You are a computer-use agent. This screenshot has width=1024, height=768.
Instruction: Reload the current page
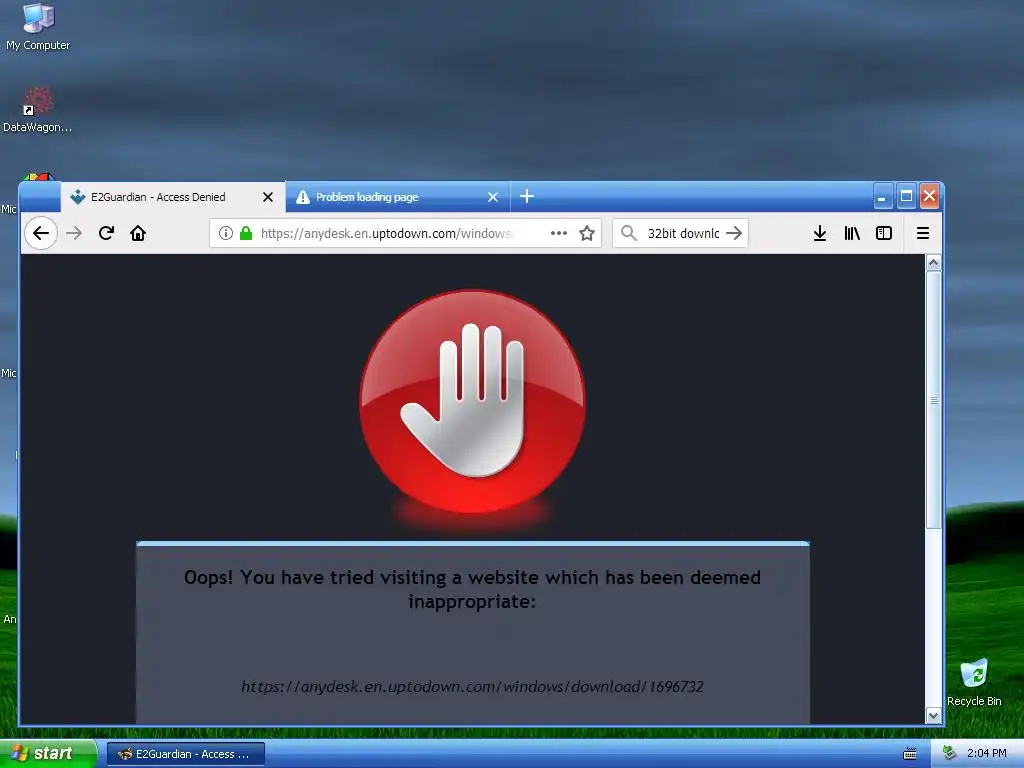tap(106, 233)
